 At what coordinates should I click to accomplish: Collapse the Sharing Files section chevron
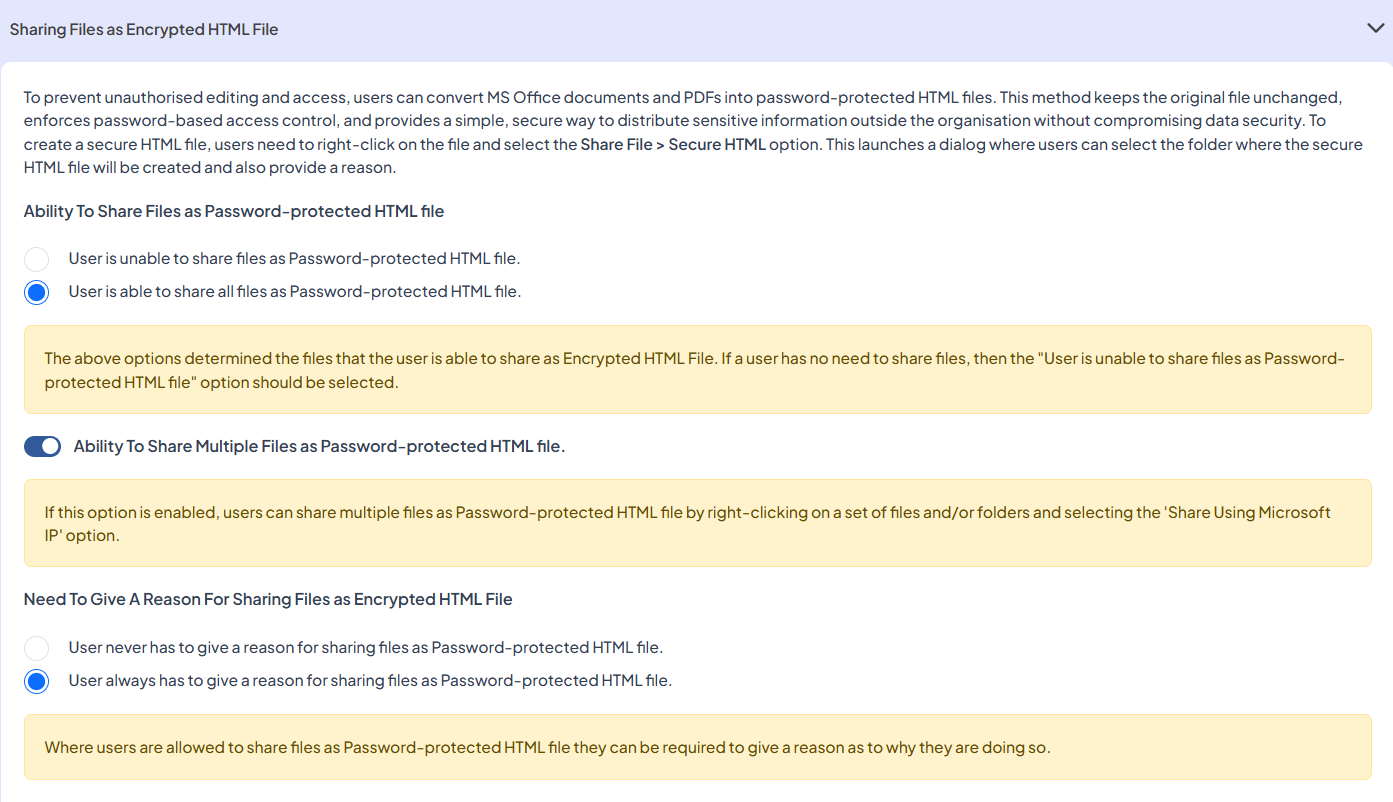tap(1375, 28)
